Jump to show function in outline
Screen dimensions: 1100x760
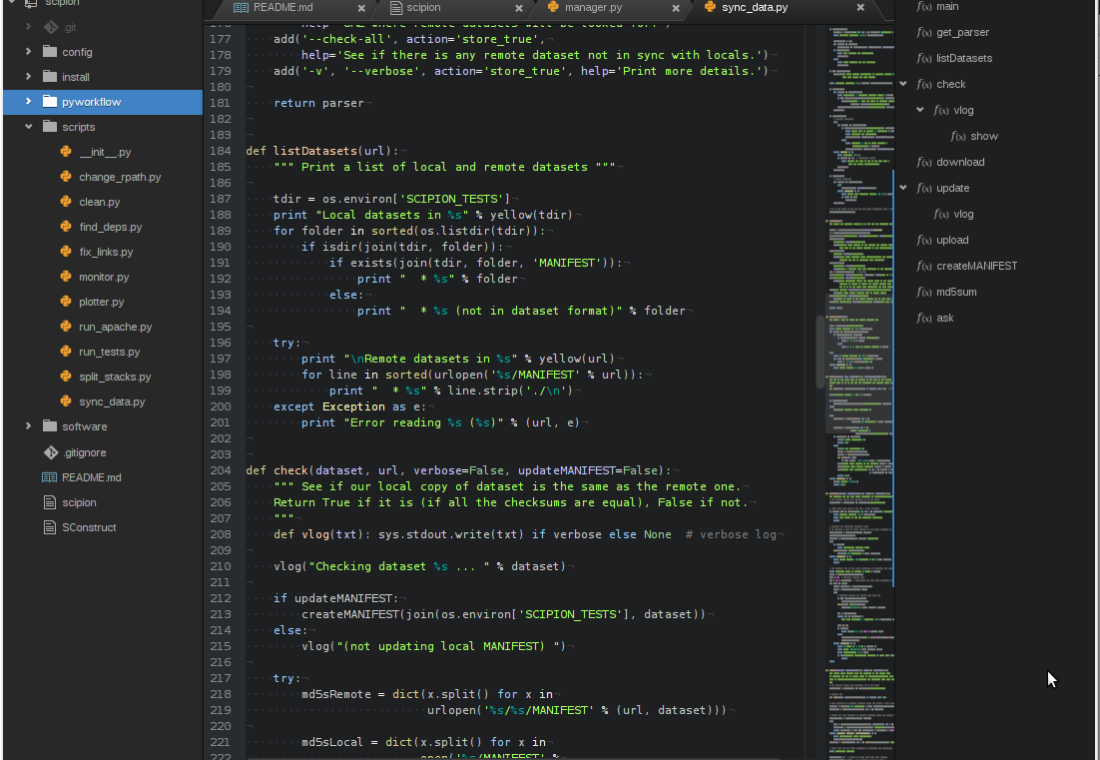tap(984, 136)
